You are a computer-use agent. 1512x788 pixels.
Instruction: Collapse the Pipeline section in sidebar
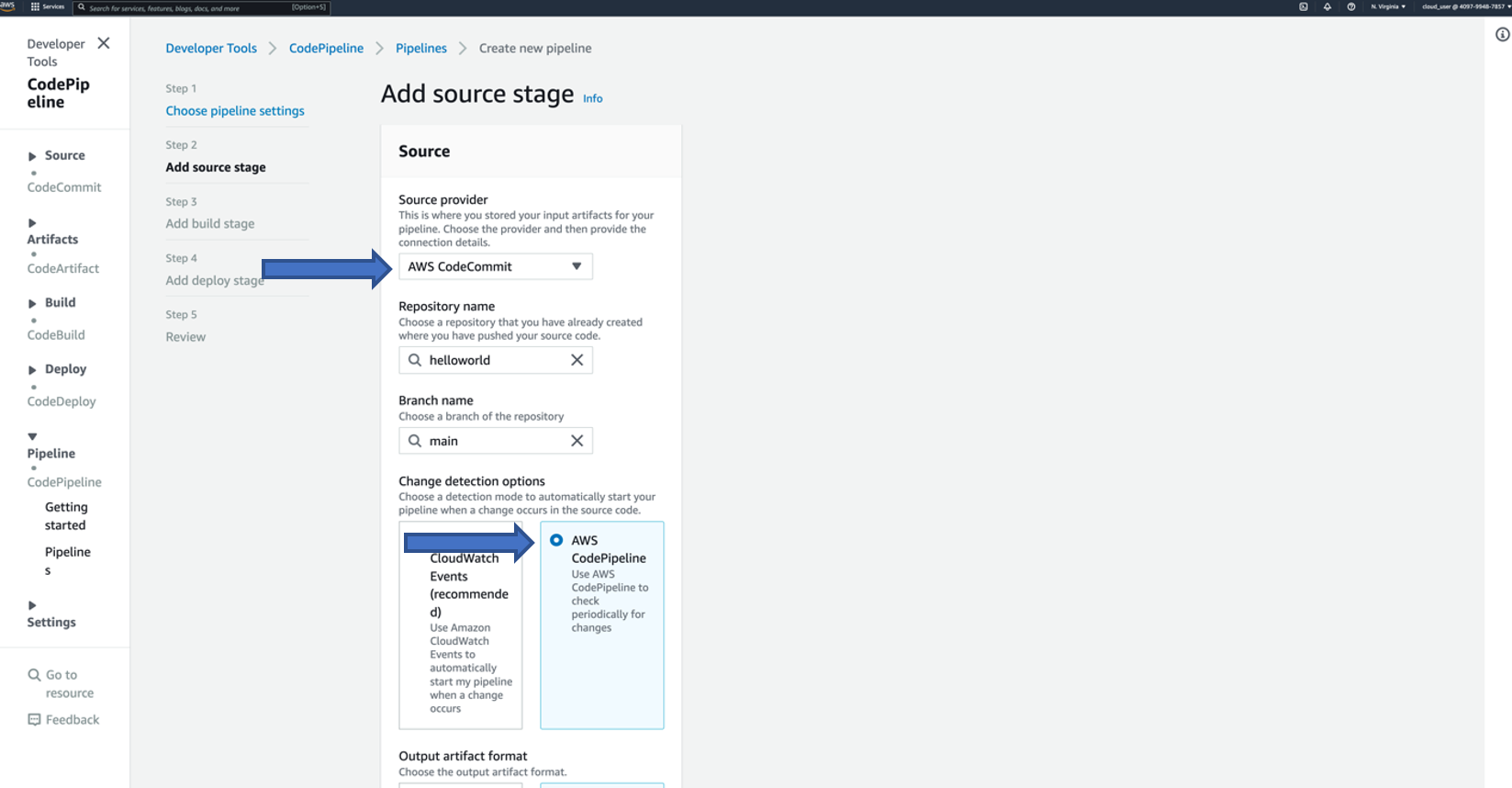(x=33, y=436)
